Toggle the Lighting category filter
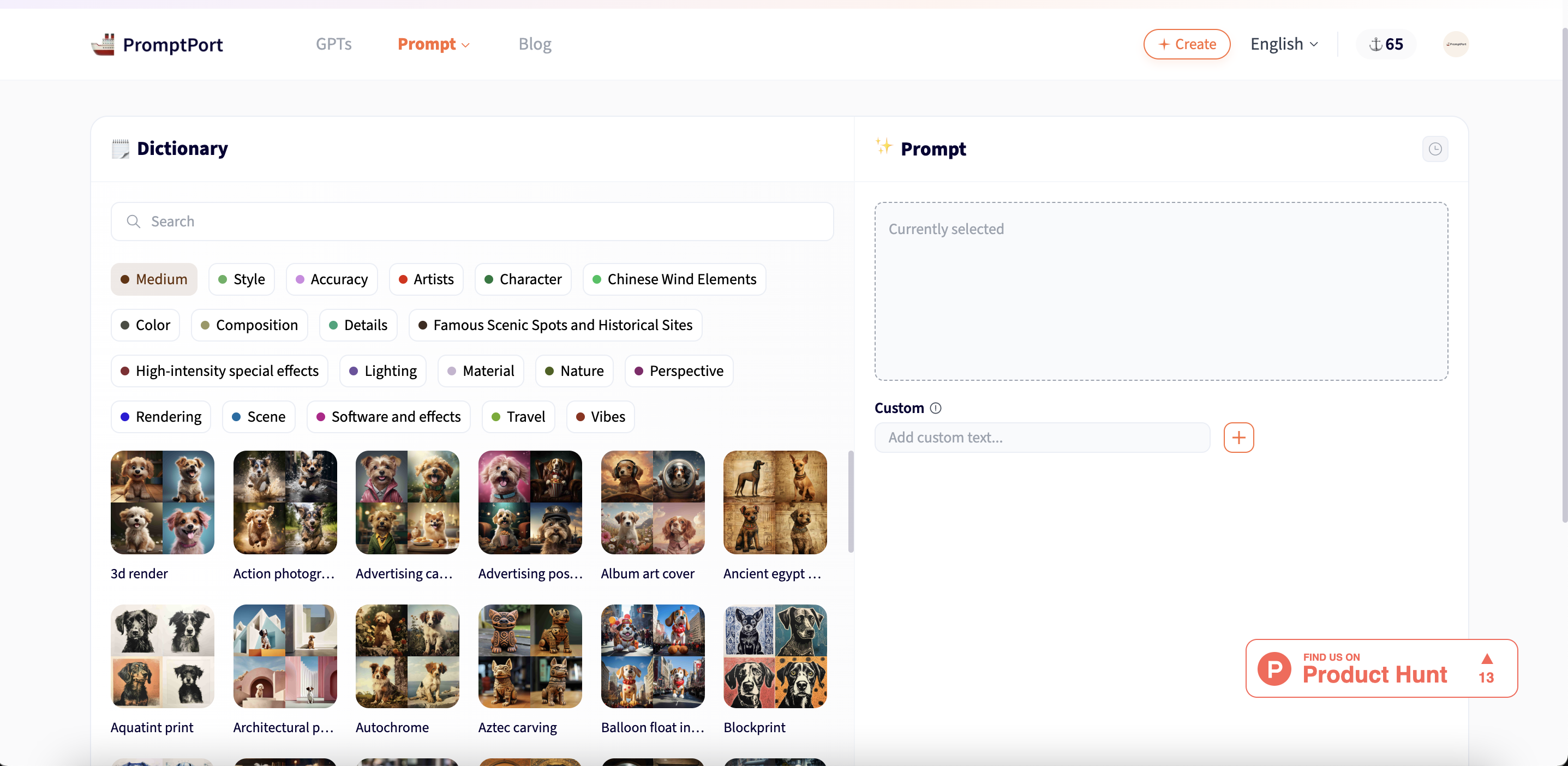1568x766 pixels. point(383,371)
